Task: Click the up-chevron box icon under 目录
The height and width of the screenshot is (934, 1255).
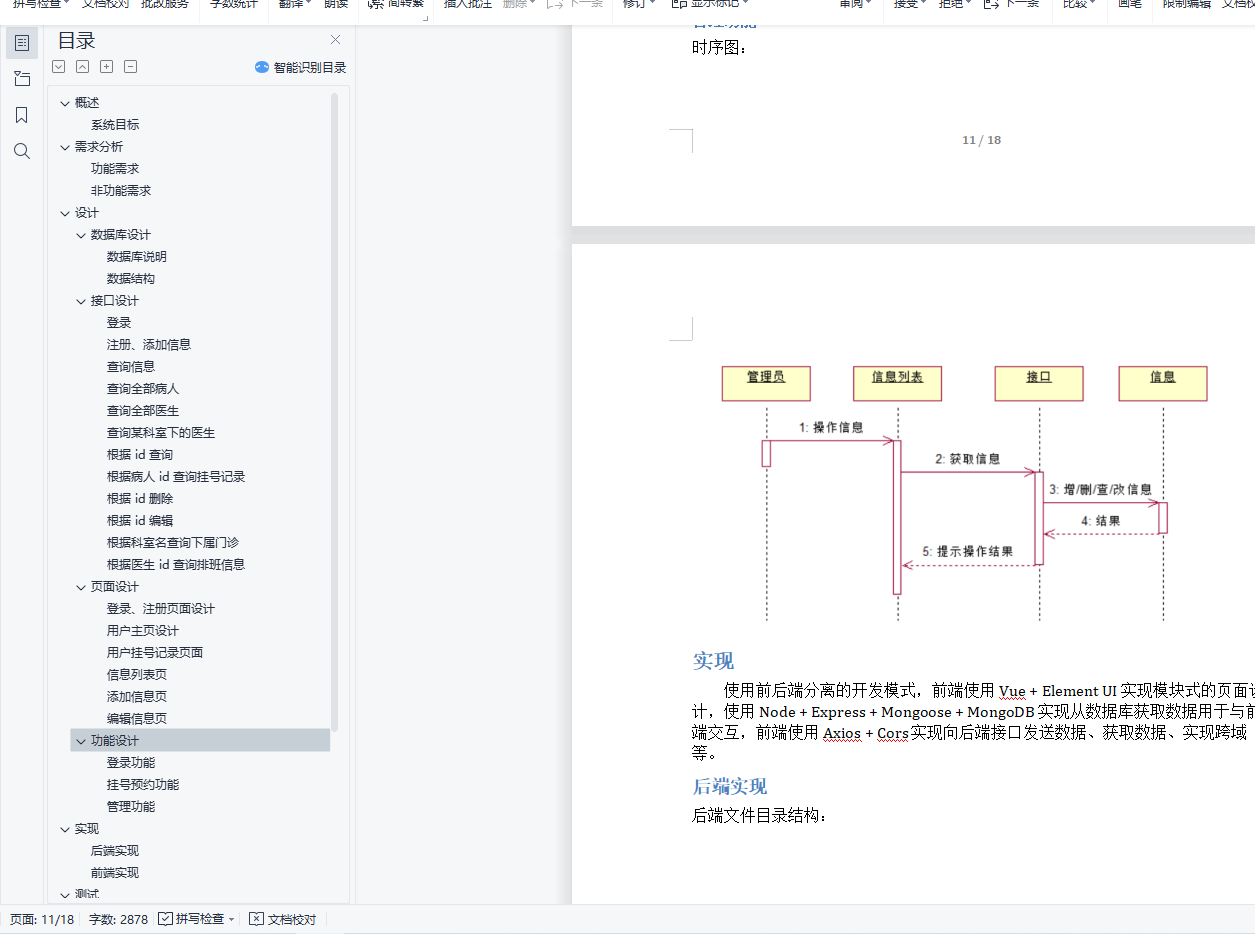Action: click(x=82, y=67)
